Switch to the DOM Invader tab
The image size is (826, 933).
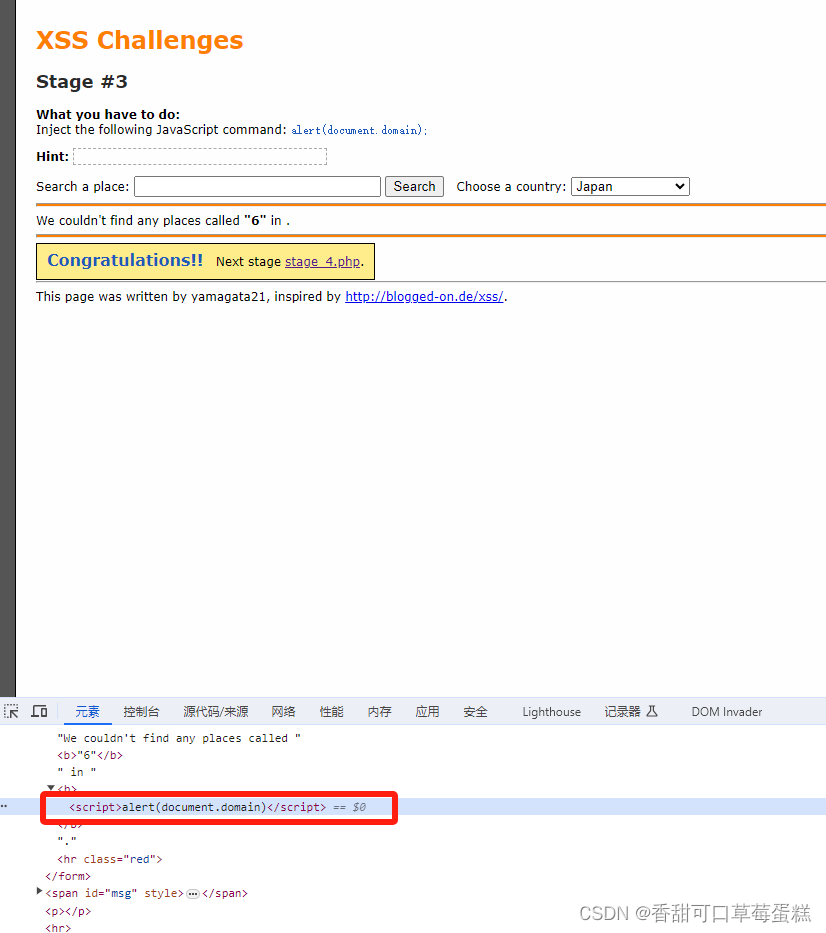tap(726, 711)
